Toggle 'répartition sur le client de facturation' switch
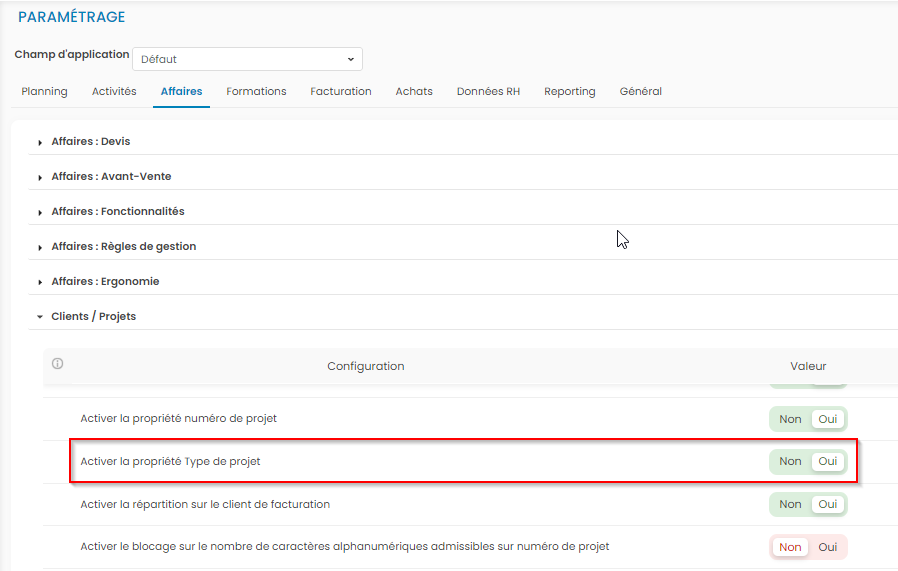 click(808, 505)
